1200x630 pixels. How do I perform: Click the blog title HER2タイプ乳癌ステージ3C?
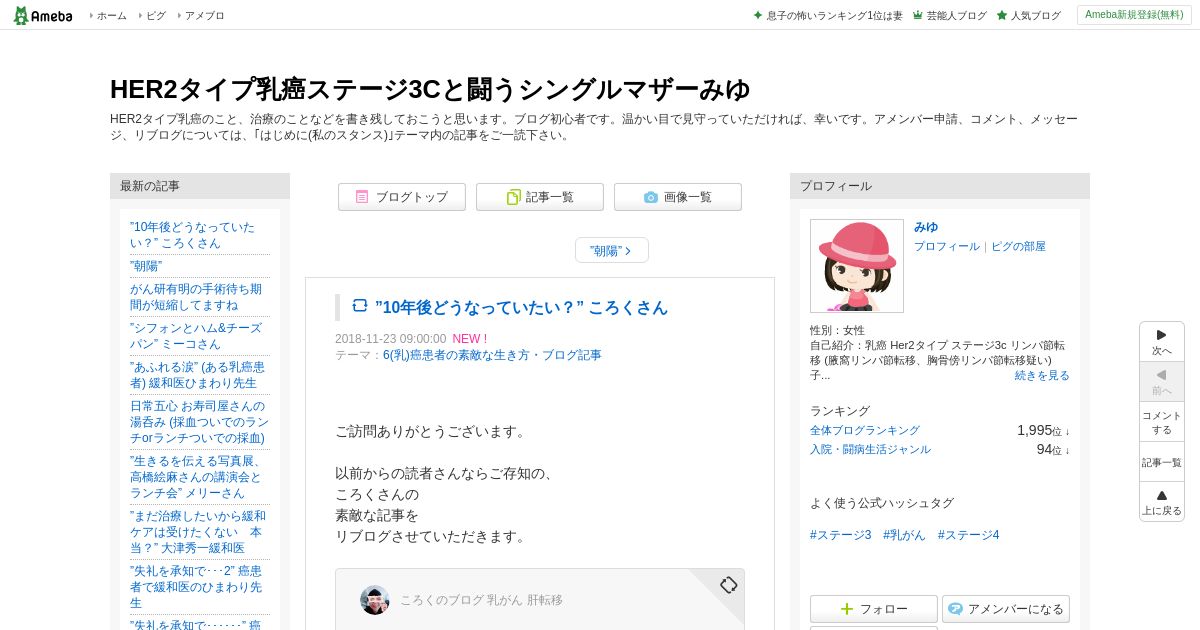(430, 89)
